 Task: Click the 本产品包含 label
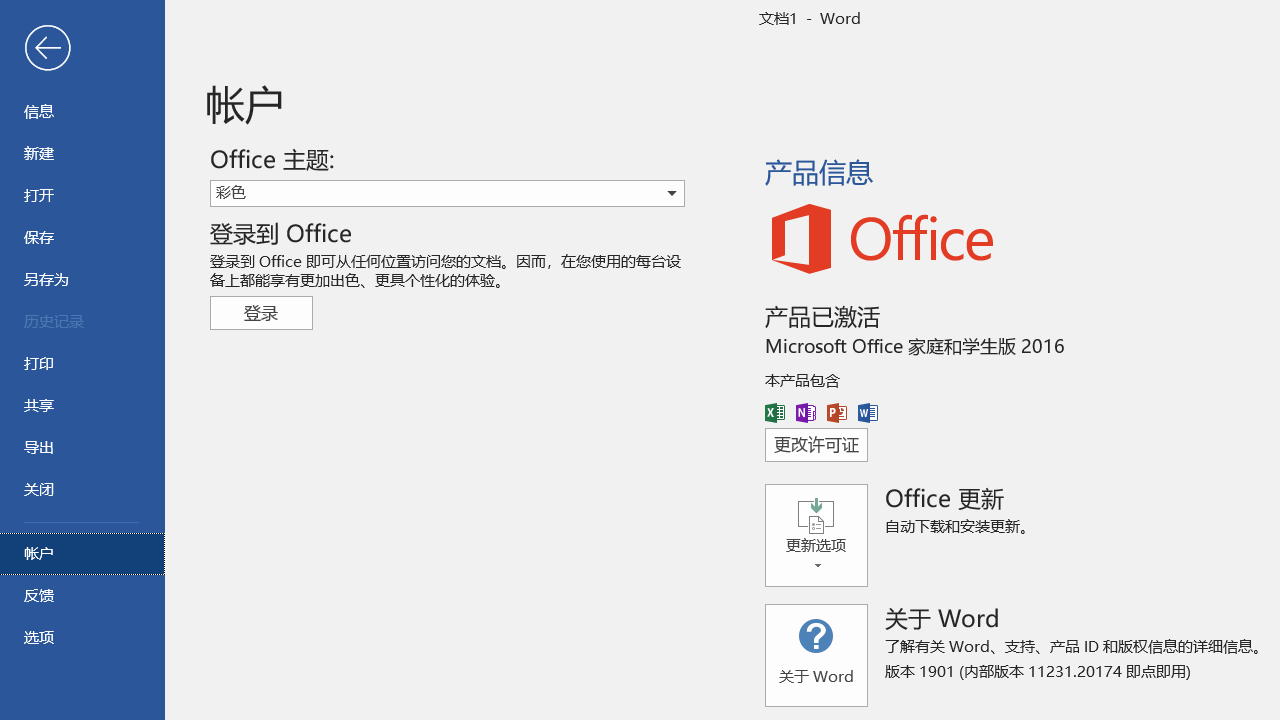pos(802,381)
